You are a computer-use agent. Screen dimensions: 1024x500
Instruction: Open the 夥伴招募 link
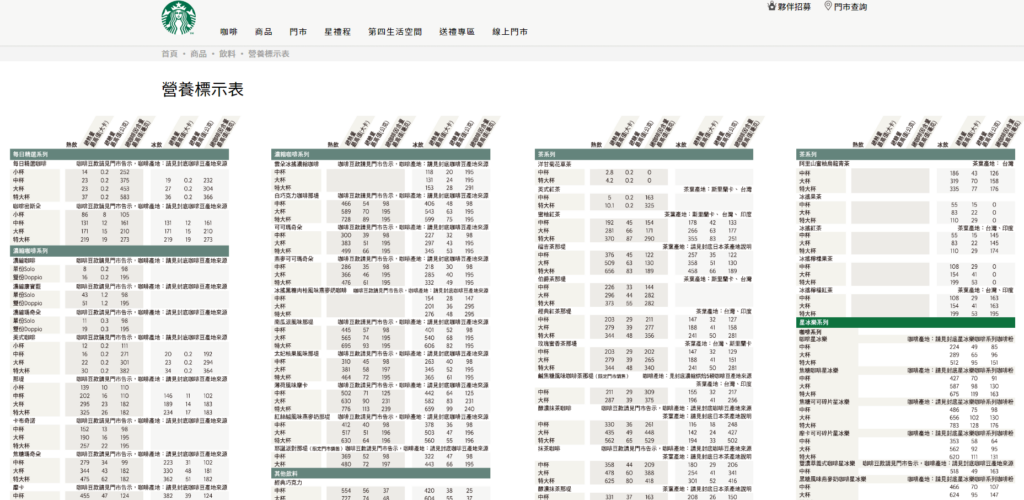794,7
